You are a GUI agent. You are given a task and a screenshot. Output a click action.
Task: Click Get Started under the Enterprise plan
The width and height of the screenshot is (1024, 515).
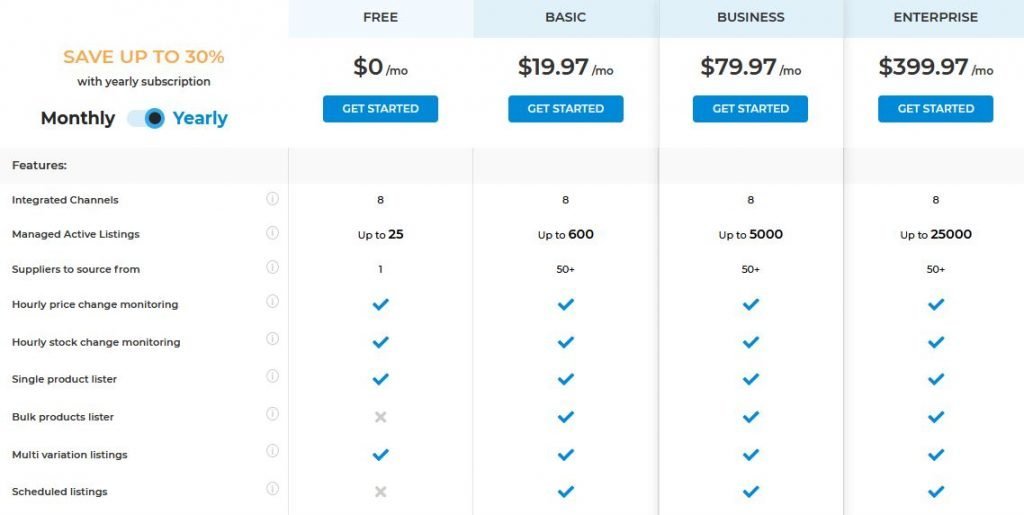click(935, 109)
